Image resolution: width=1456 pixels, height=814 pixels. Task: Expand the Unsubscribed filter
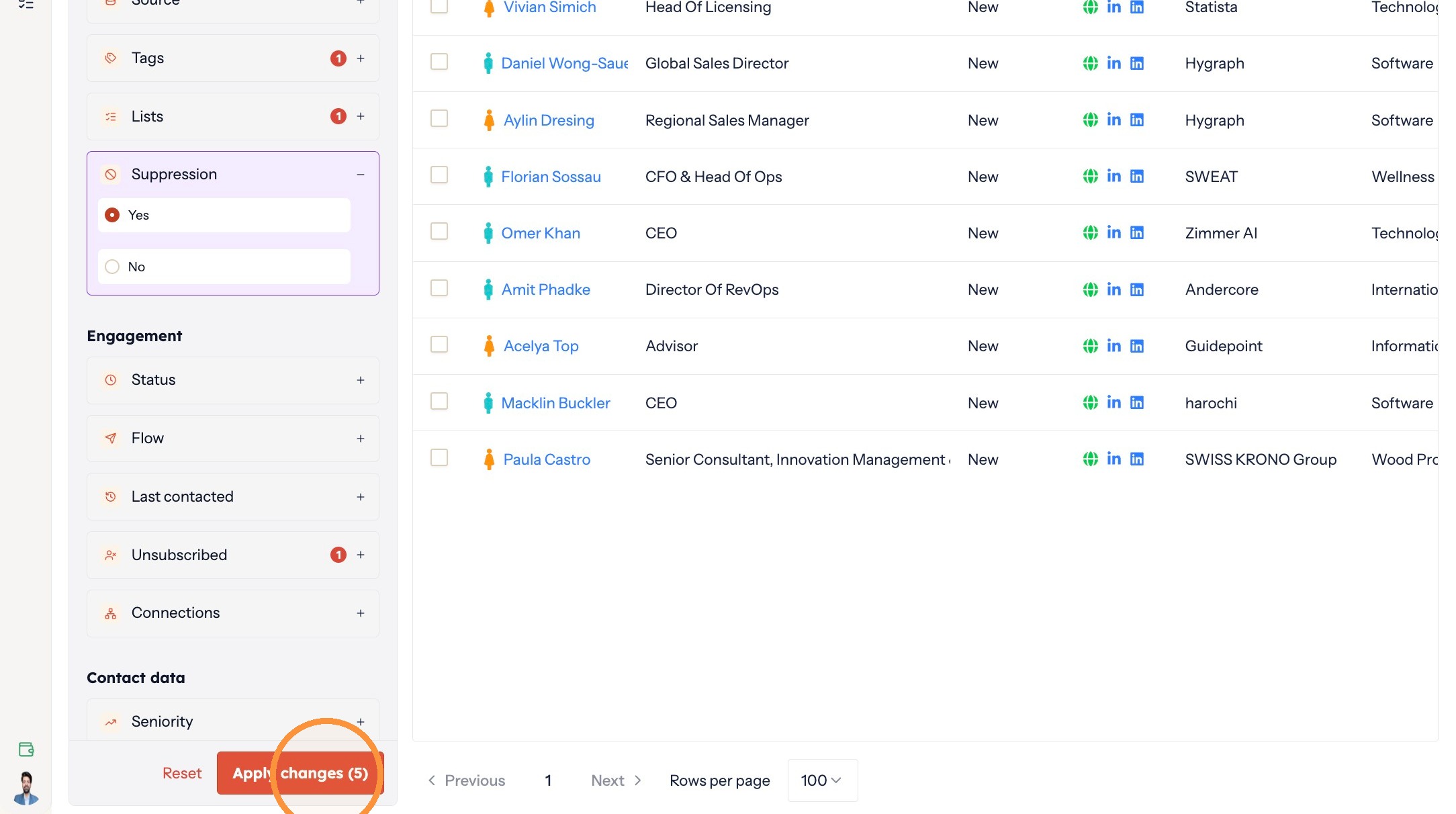point(361,555)
